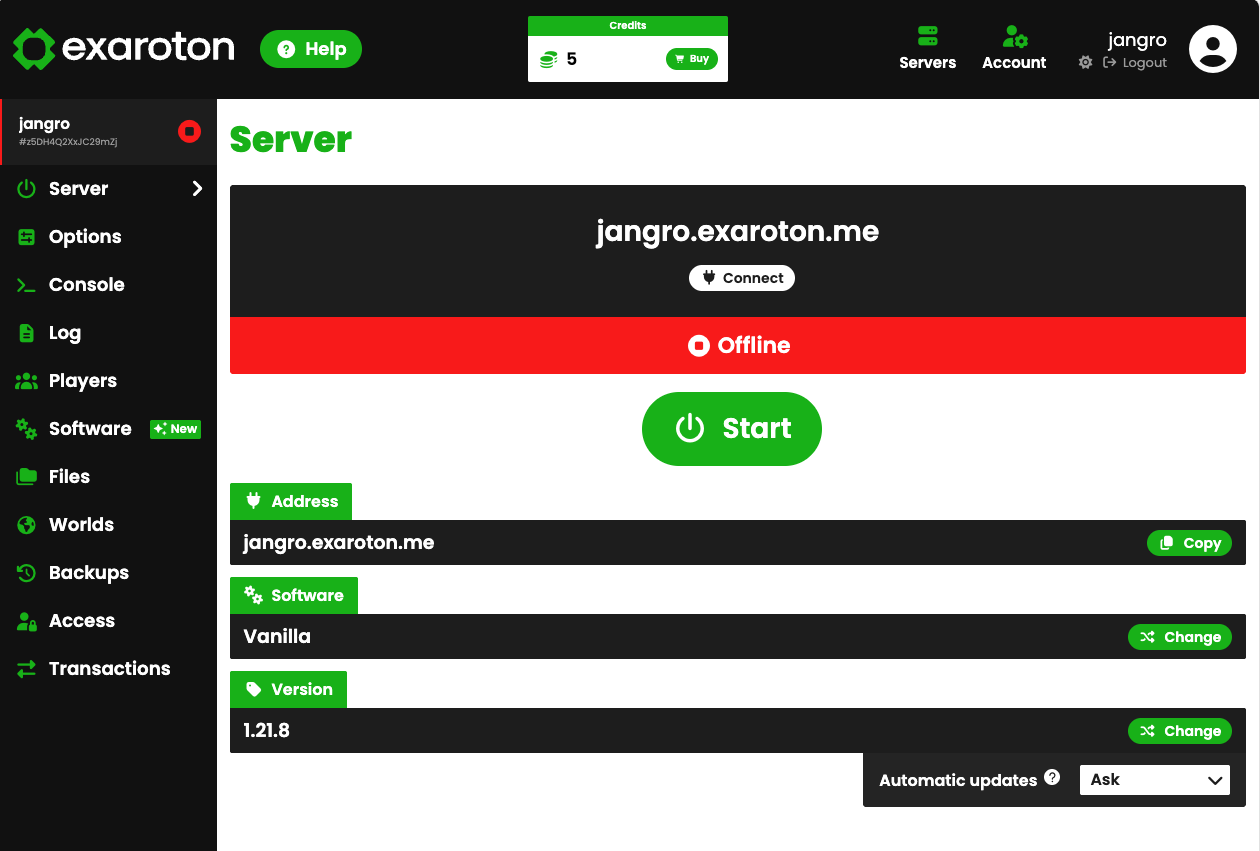Copy the server address

[x=1189, y=542]
